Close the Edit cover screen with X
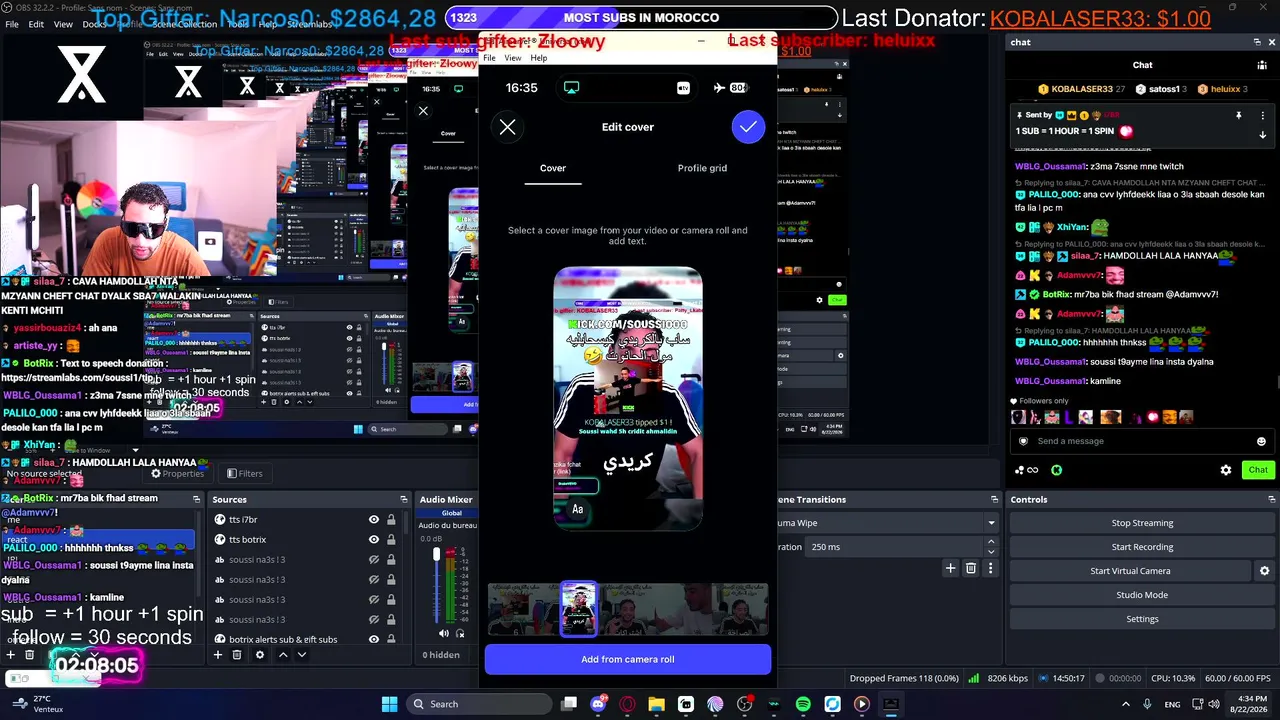 [x=508, y=127]
